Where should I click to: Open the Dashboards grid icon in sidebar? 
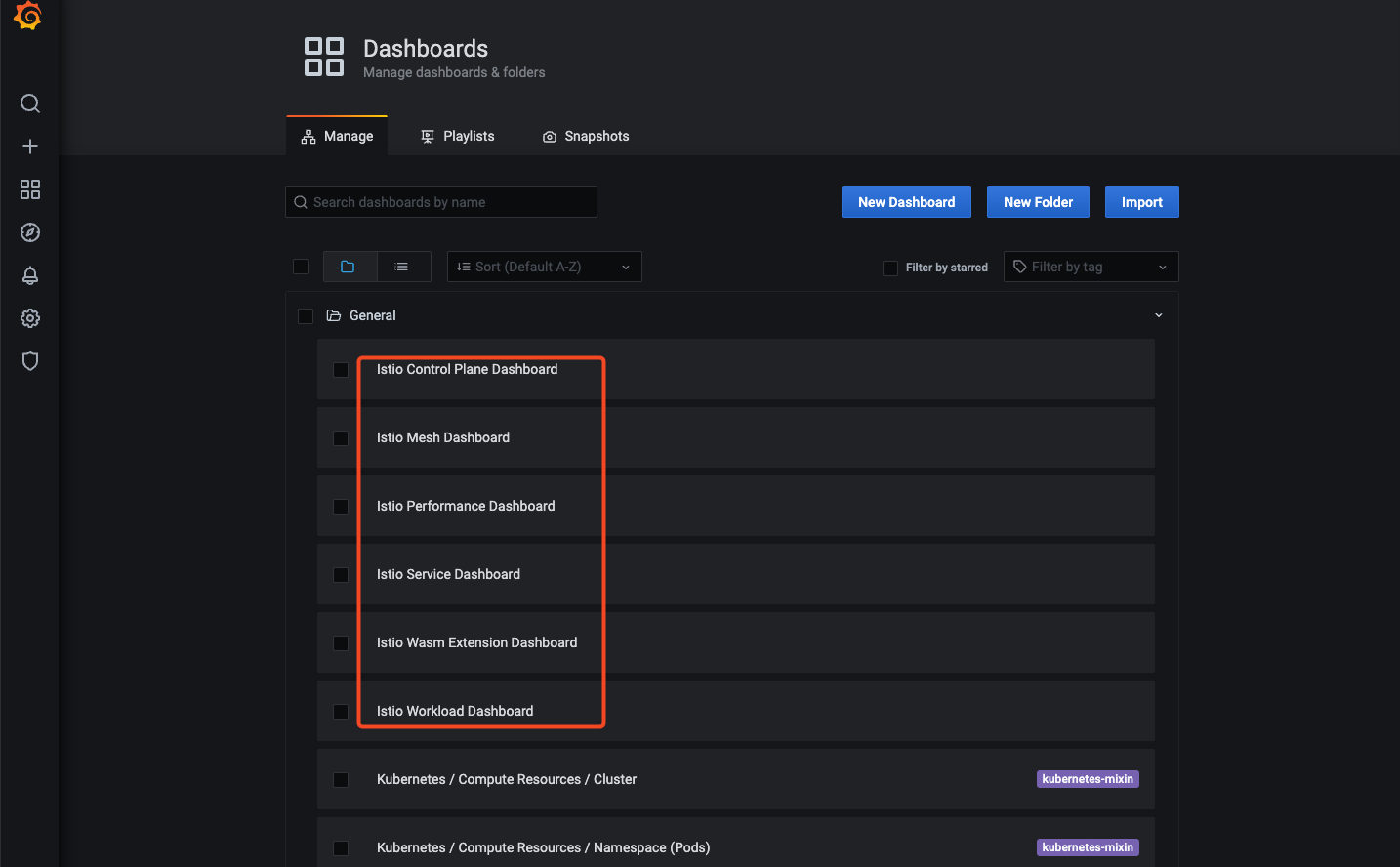point(30,189)
